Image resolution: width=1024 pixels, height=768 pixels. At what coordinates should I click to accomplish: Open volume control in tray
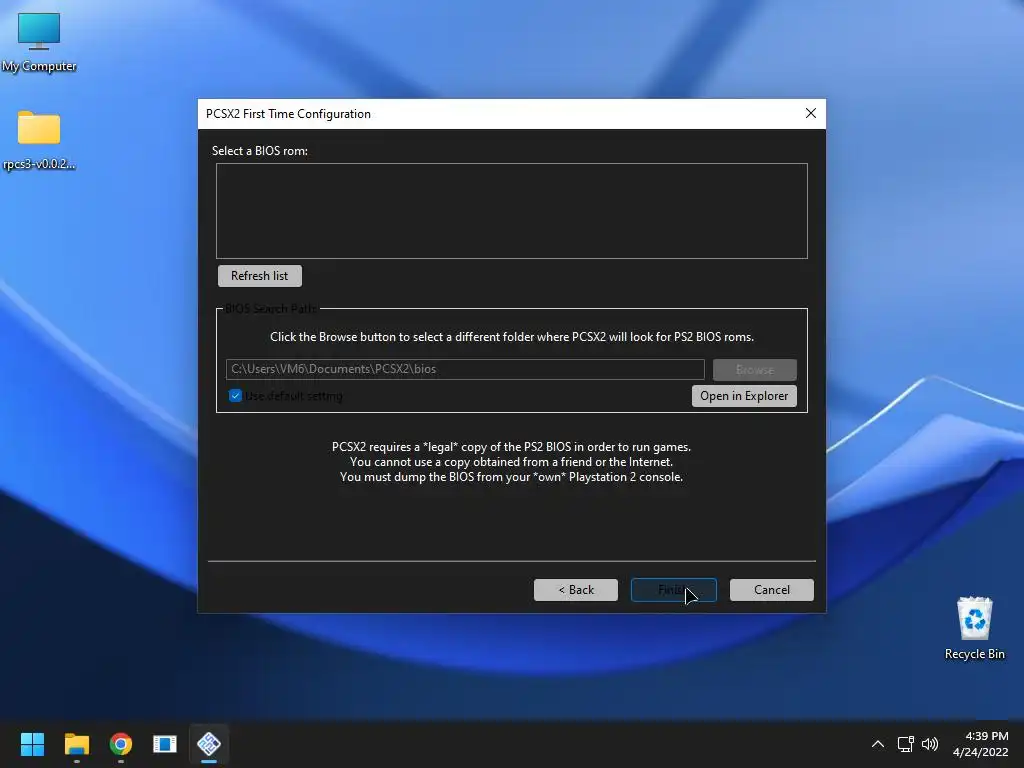[x=929, y=744]
